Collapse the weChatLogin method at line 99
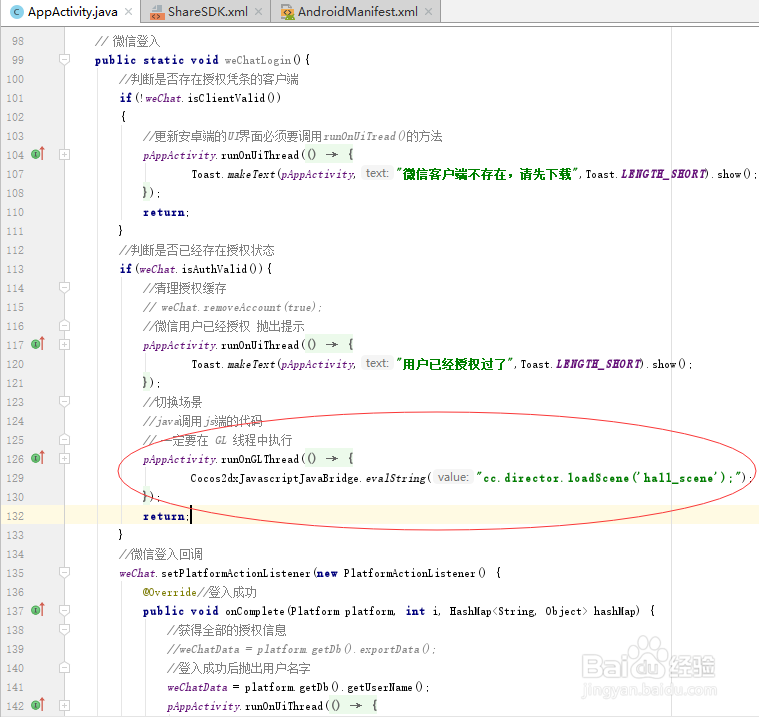Screen dimensions: 759x717 point(64,60)
